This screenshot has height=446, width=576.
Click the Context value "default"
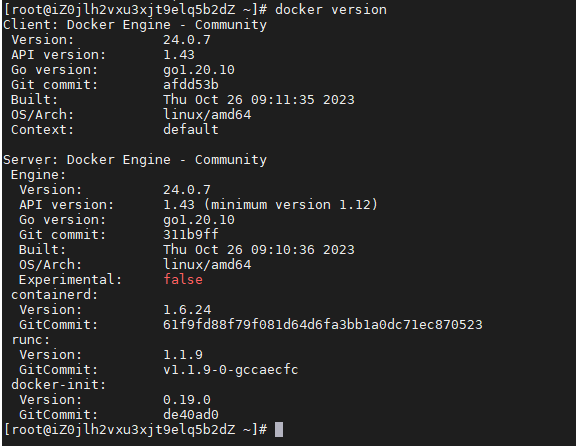click(x=191, y=130)
